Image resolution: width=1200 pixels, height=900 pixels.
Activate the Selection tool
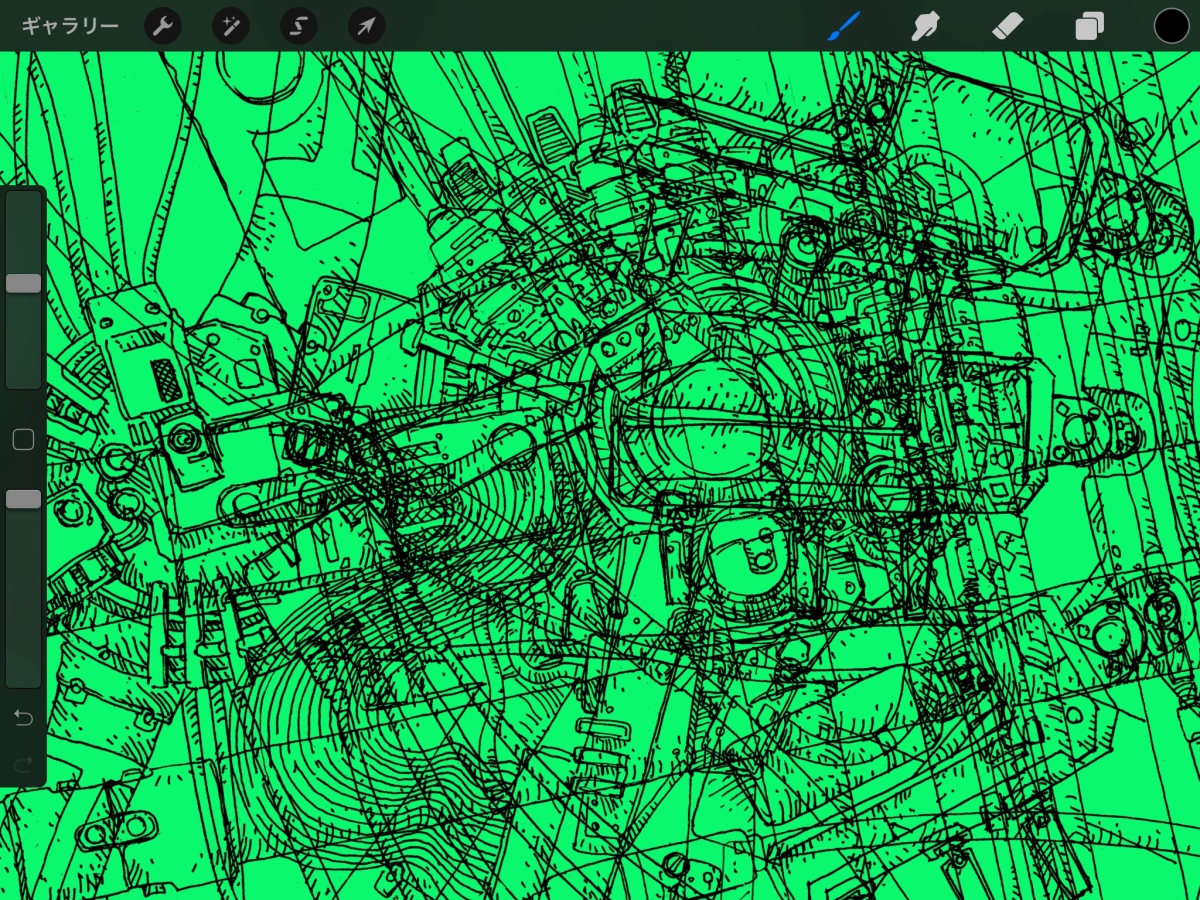pos(299,26)
